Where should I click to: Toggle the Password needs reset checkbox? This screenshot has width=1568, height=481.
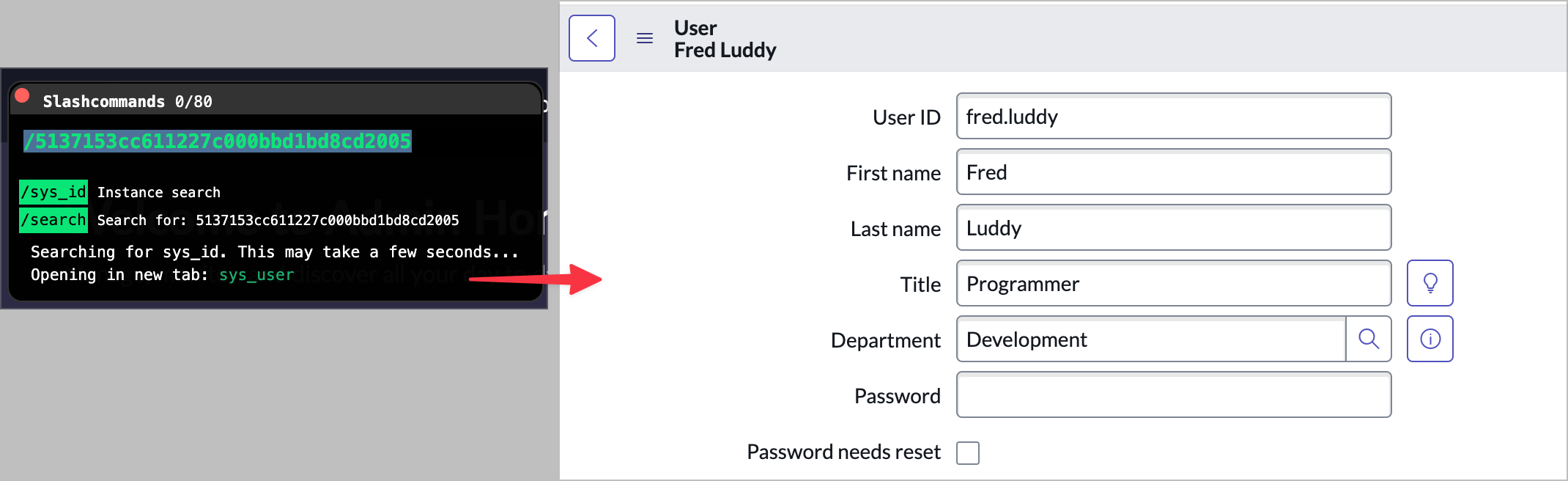click(968, 453)
